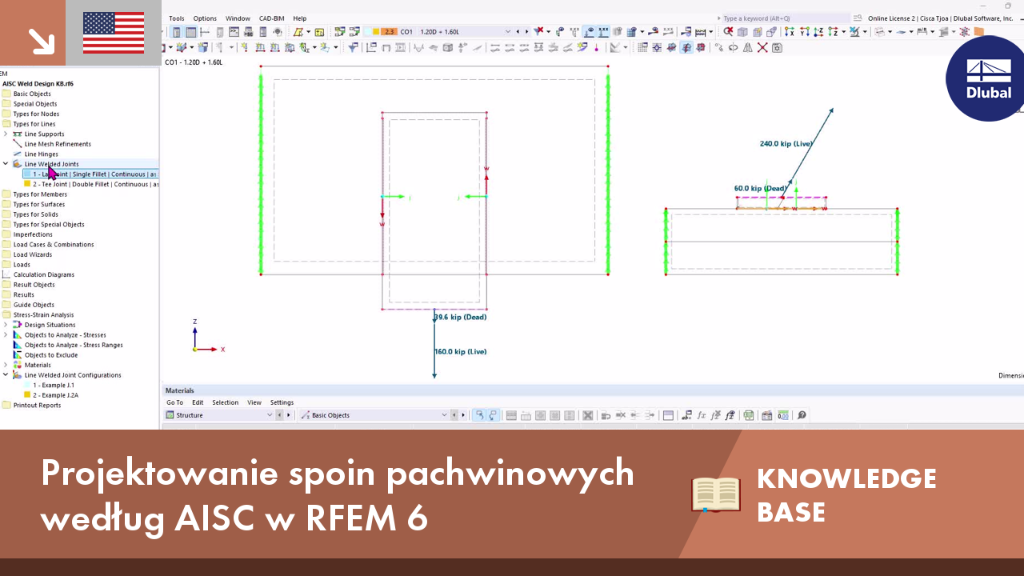Click the mirror tool icon
The height and width of the screenshot is (576, 1024).
coord(748,48)
